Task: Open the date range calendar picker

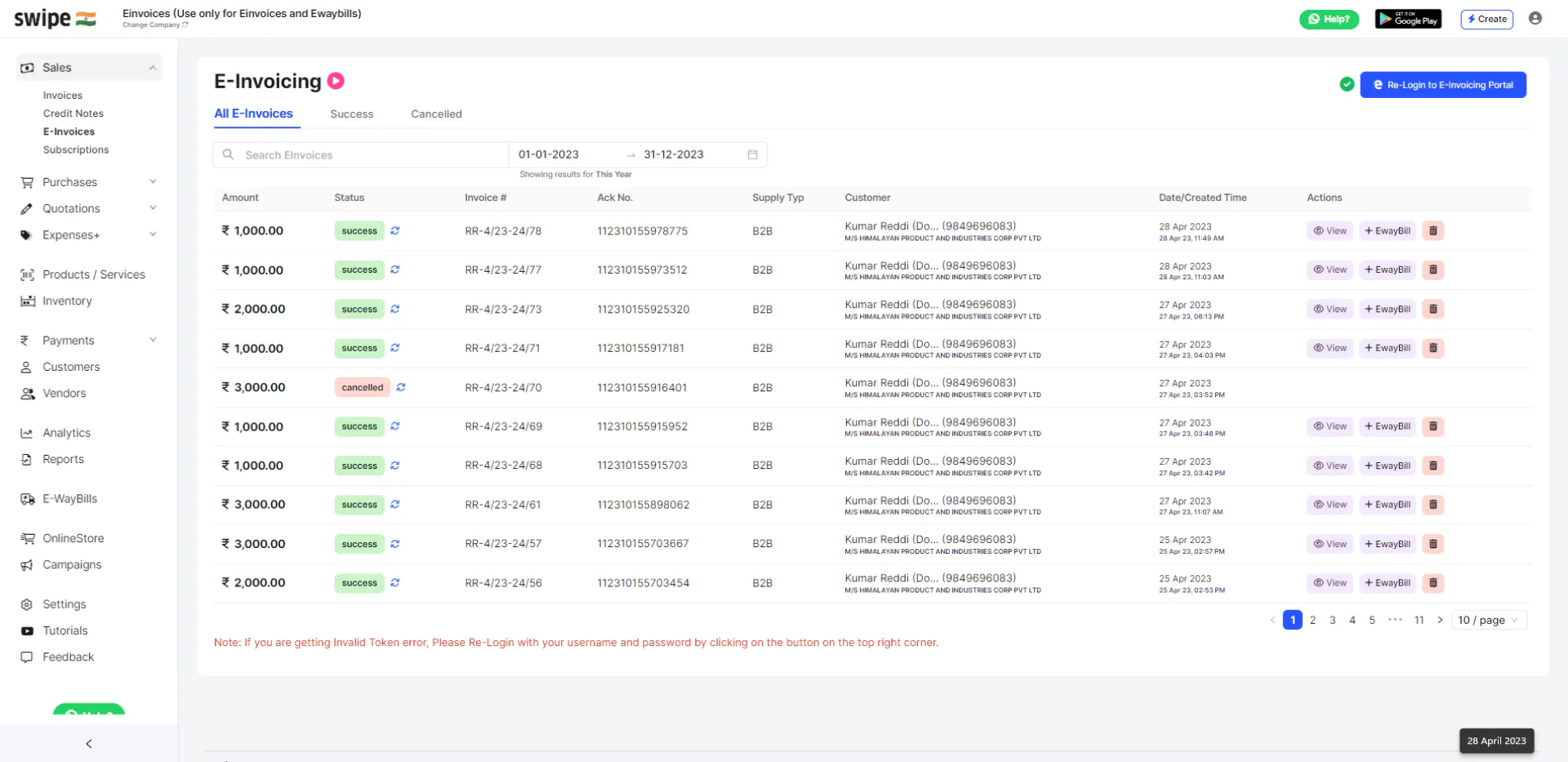Action: [x=753, y=155]
